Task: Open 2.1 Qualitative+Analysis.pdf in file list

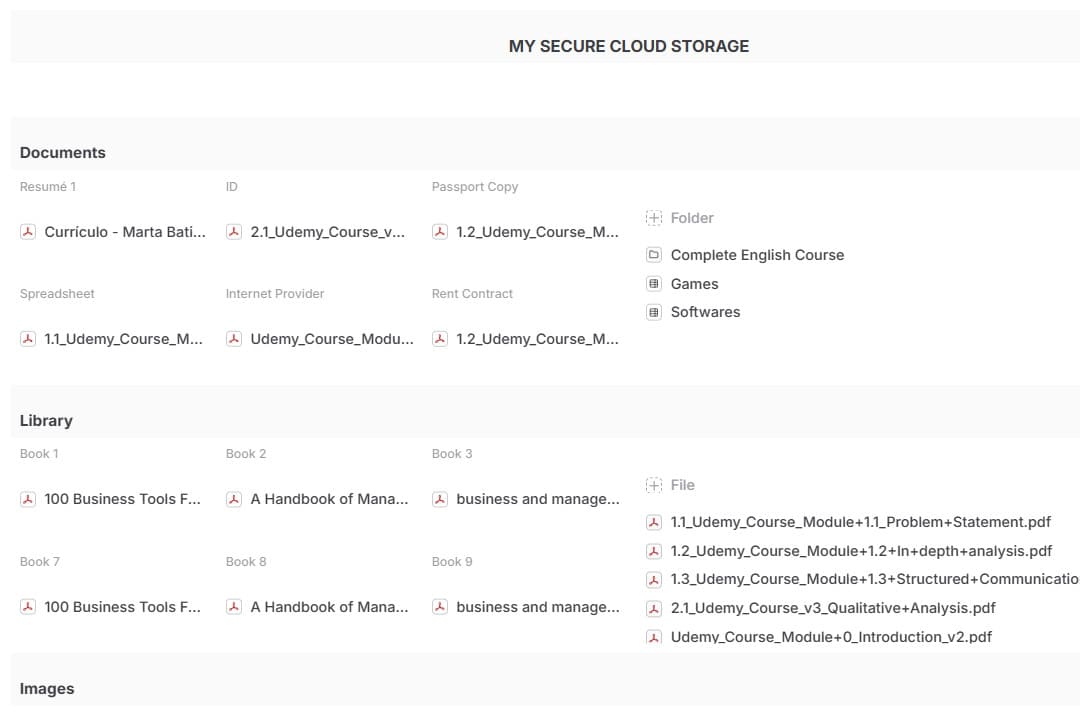Action: point(833,608)
